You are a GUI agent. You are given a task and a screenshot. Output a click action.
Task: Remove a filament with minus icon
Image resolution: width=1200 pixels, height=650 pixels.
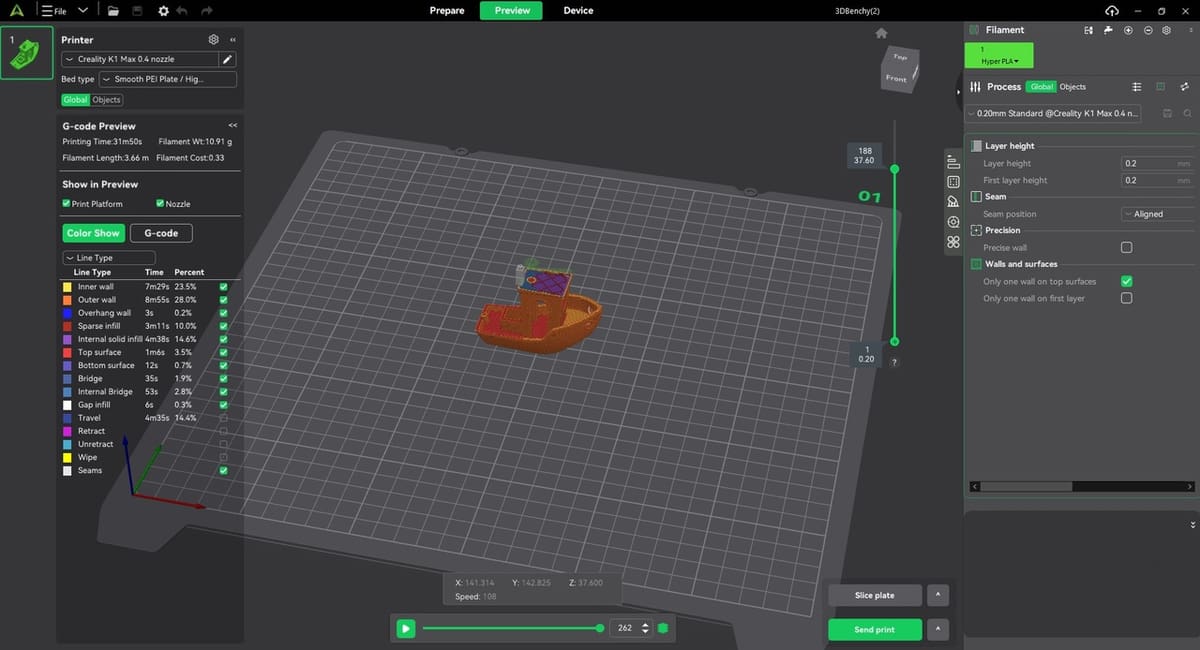pyautogui.click(x=1148, y=30)
